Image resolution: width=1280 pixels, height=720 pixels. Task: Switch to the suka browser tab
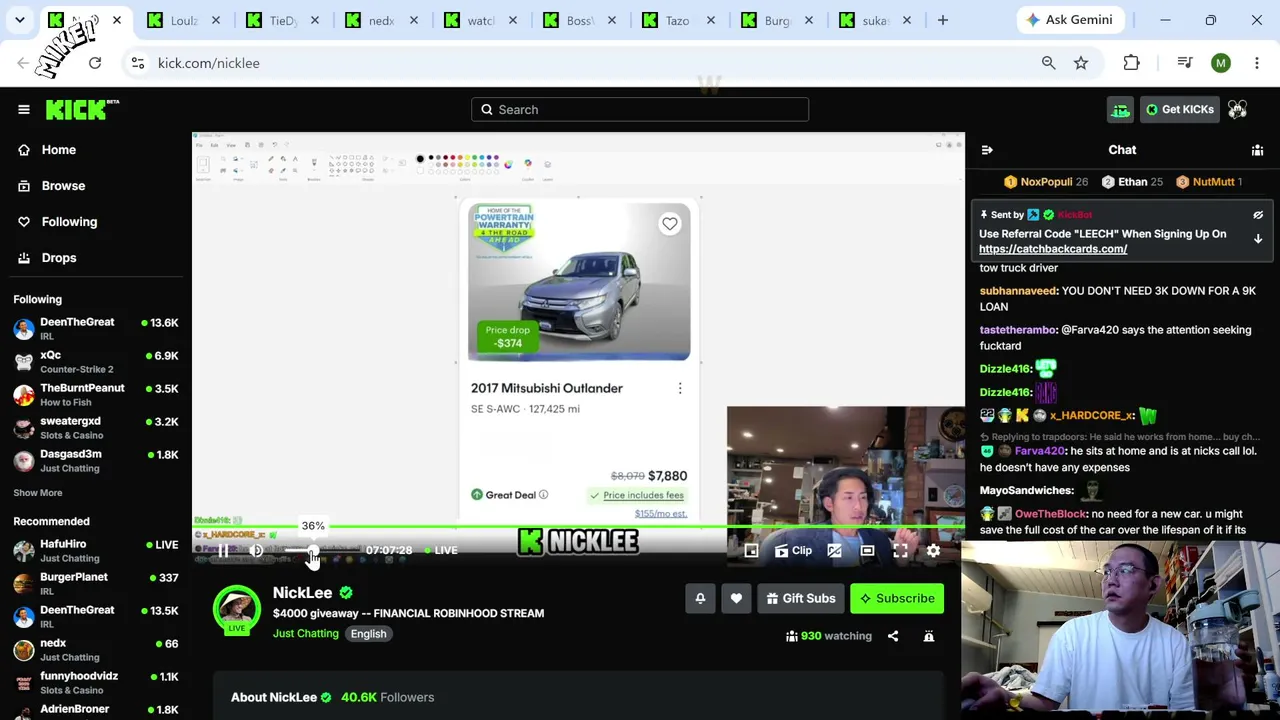coord(875,20)
